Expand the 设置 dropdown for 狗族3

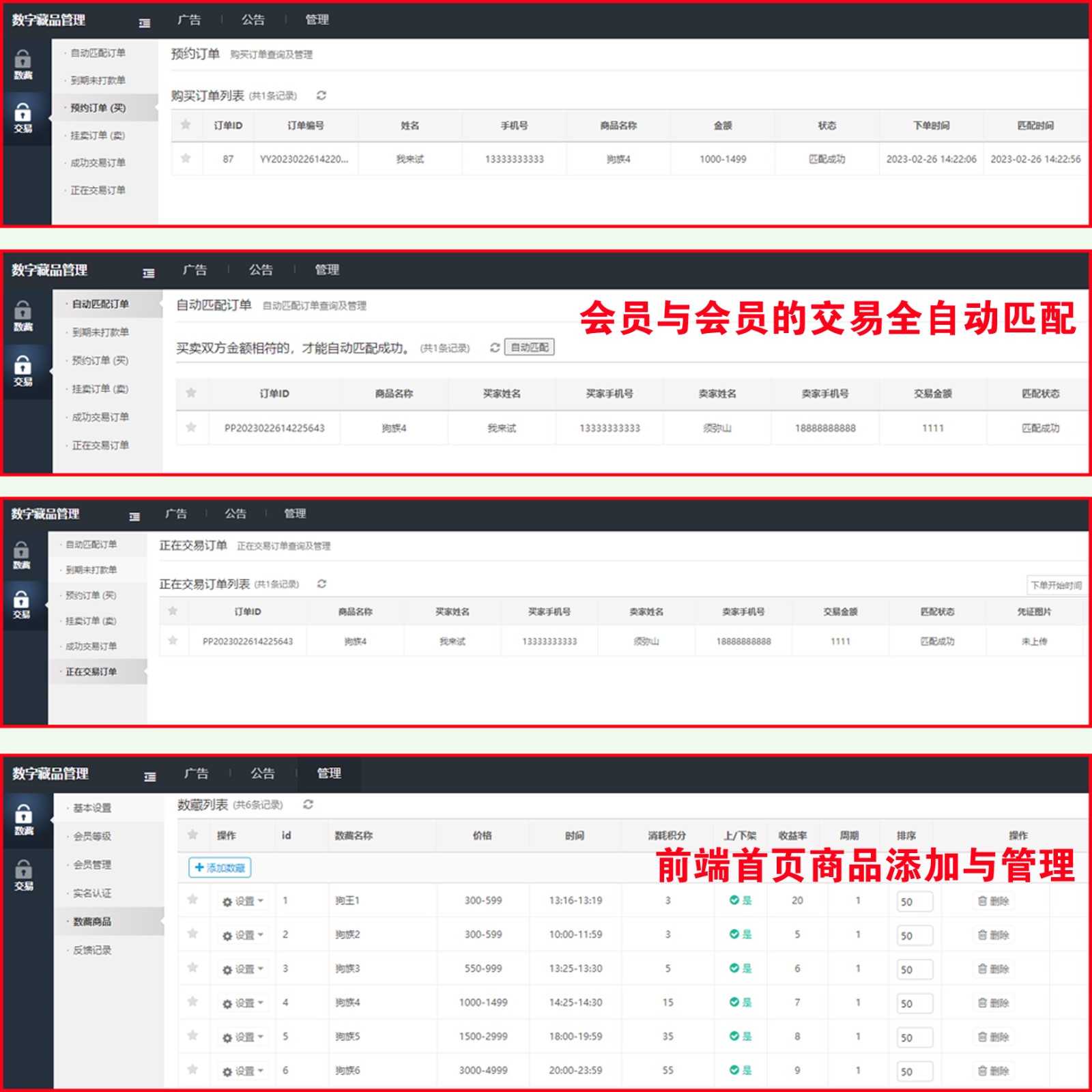[243, 969]
